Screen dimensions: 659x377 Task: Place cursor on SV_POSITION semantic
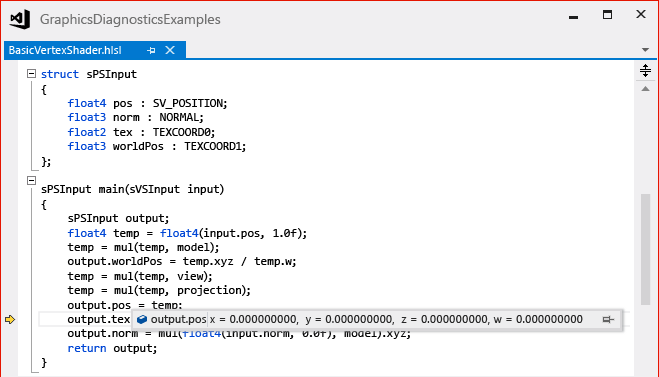pos(190,103)
